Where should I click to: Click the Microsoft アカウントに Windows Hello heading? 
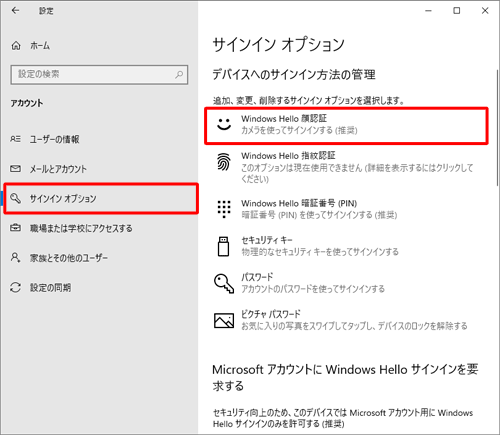coord(345,378)
